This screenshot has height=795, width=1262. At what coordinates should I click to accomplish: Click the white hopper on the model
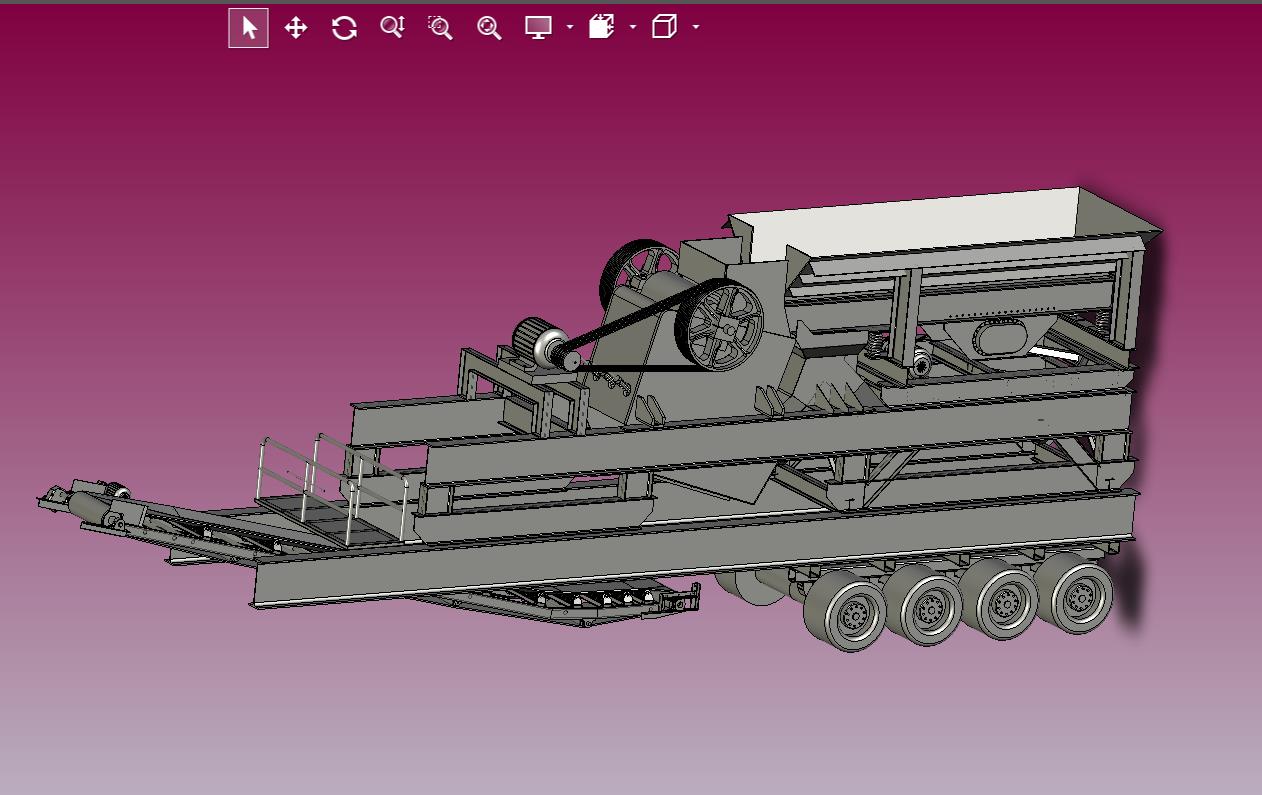pos(915,227)
